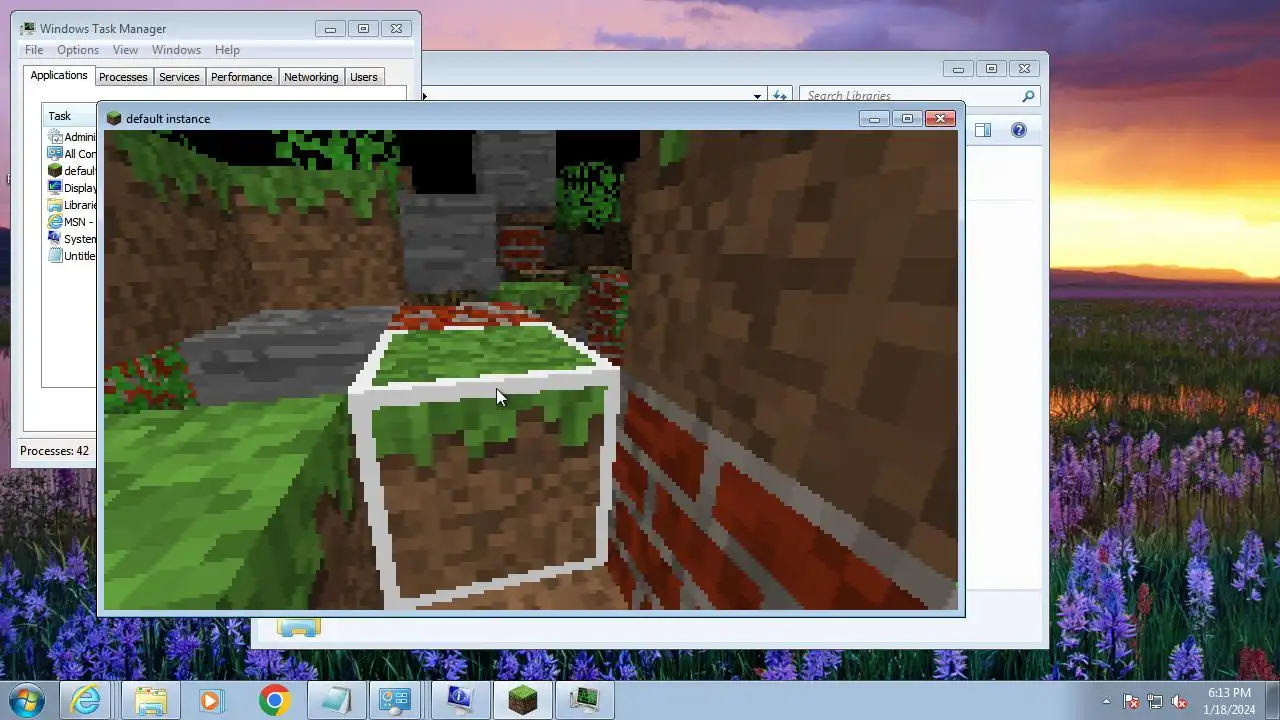Switch to the Processes tab

[x=123, y=77]
